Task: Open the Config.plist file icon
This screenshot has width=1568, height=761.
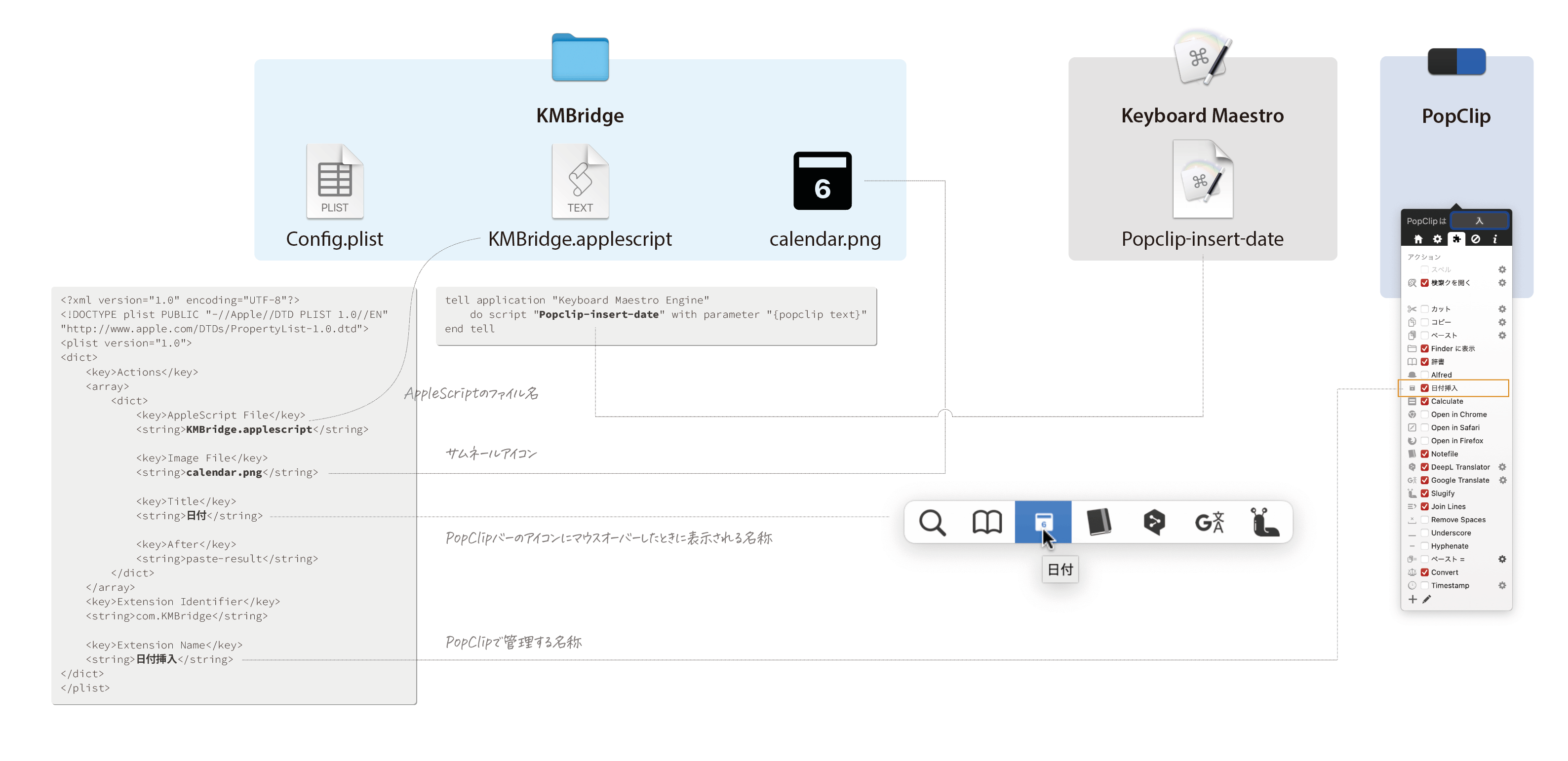Action: pos(335,181)
